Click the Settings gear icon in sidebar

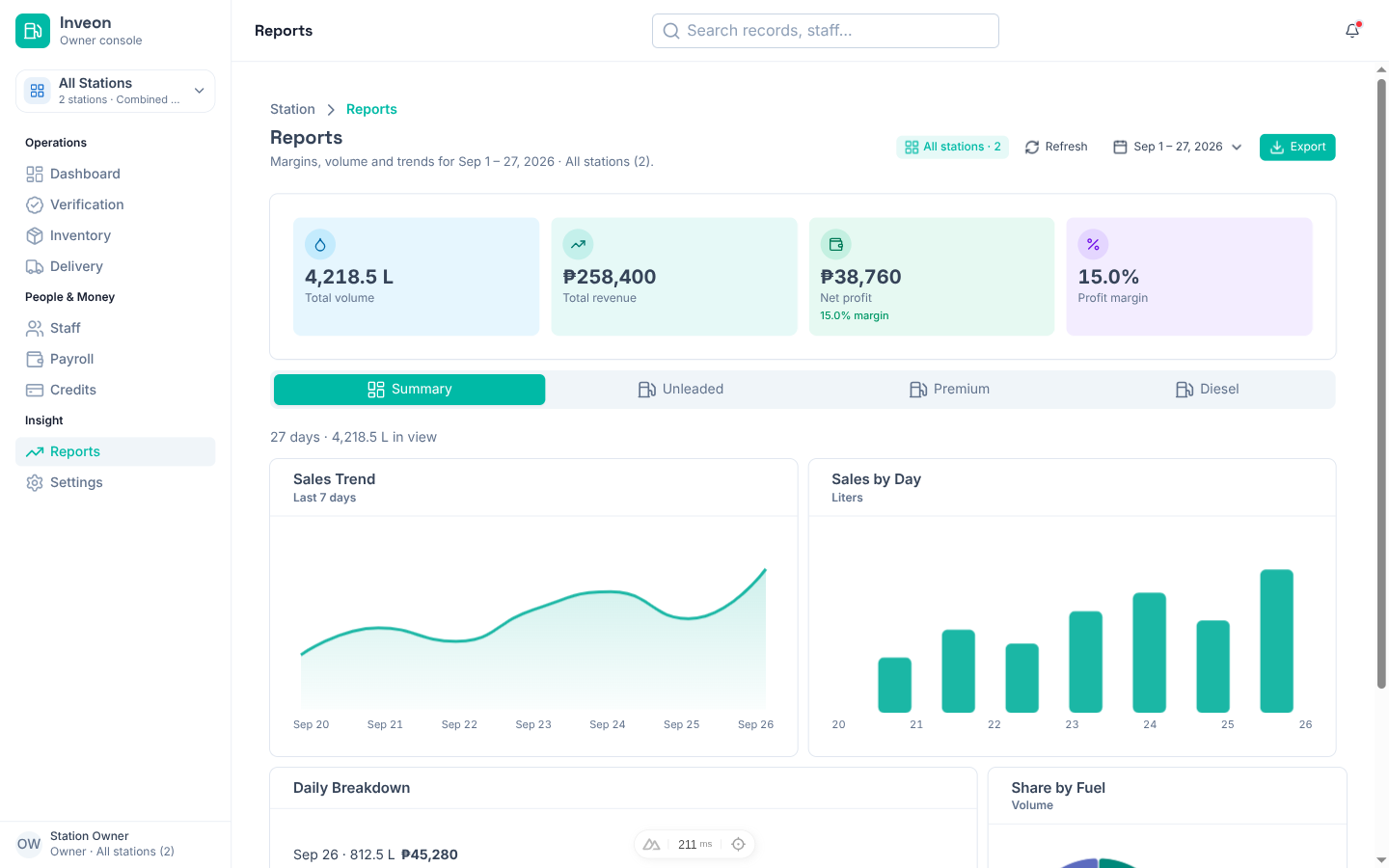(x=35, y=482)
